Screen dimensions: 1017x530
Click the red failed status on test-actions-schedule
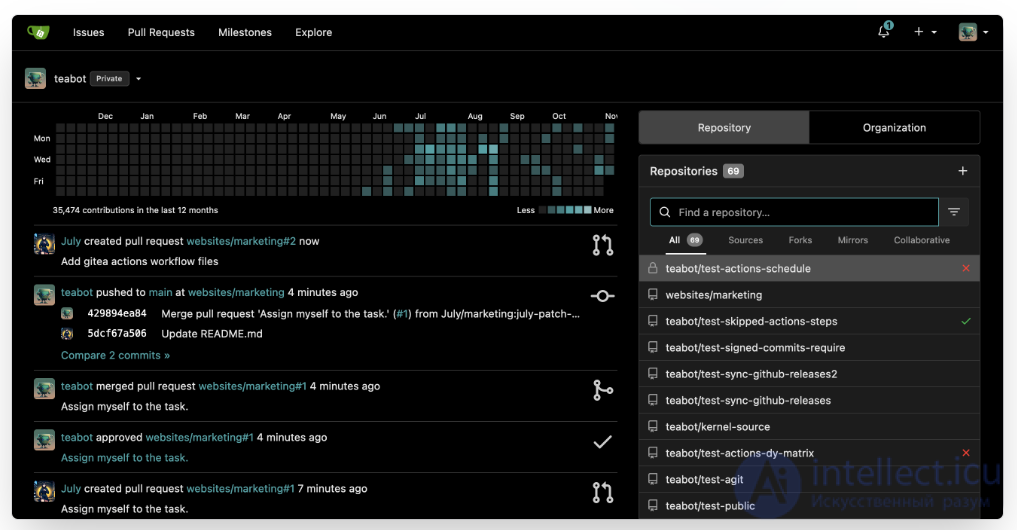(965, 269)
